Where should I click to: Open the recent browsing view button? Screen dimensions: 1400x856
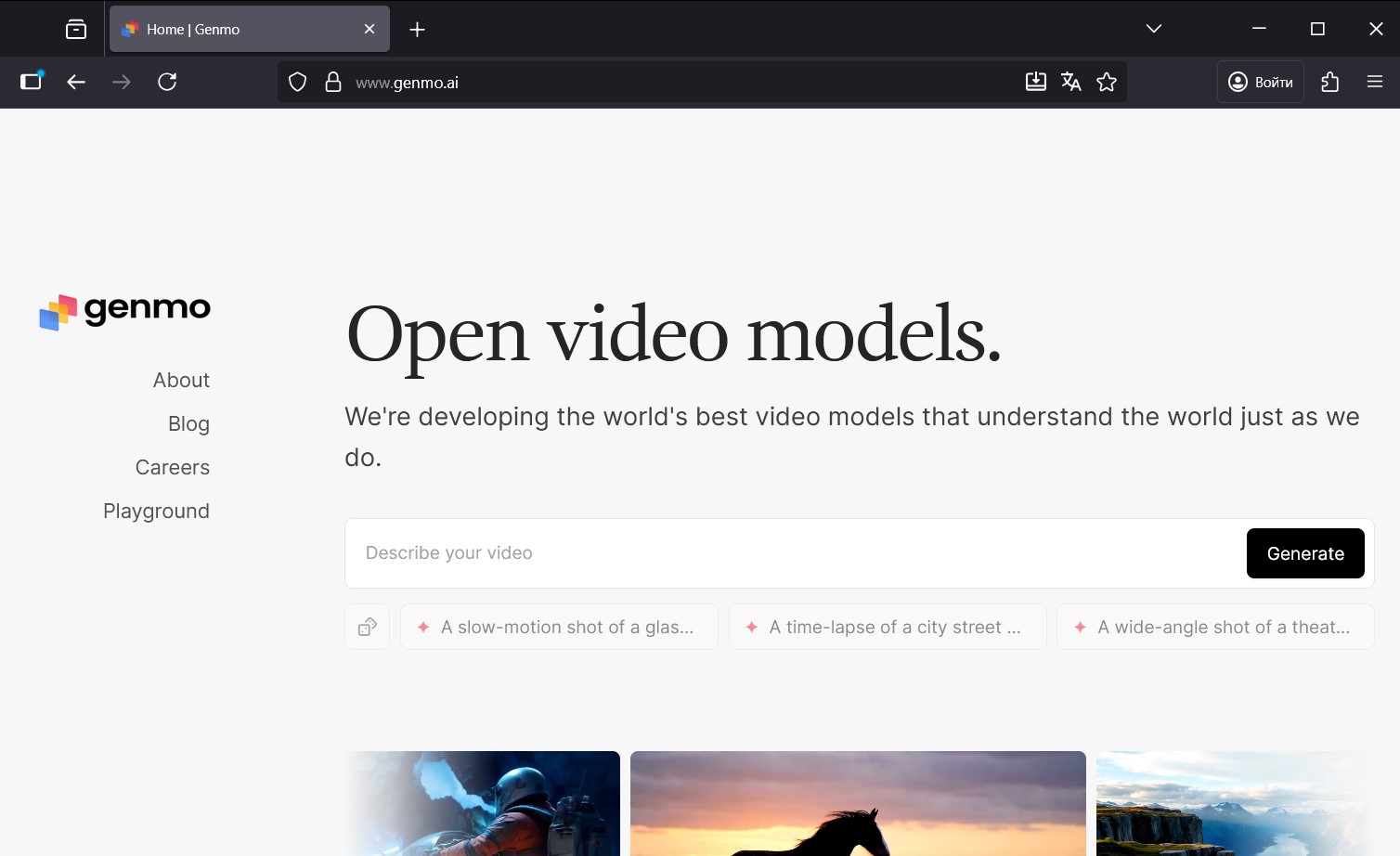point(76,30)
